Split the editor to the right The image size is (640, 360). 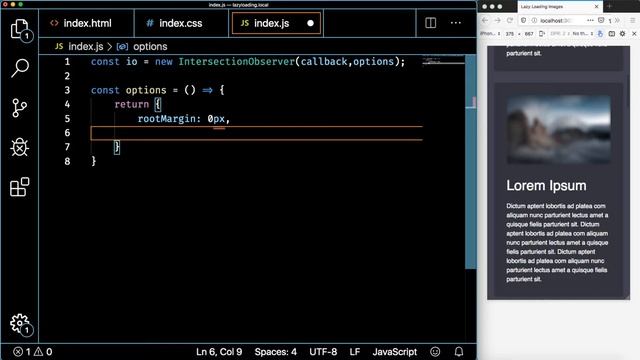pyautogui.click(x=430, y=23)
